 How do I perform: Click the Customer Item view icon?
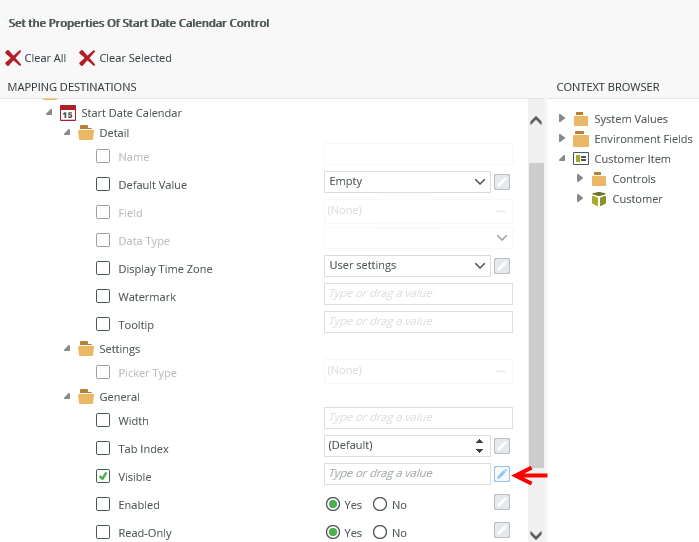point(581,159)
